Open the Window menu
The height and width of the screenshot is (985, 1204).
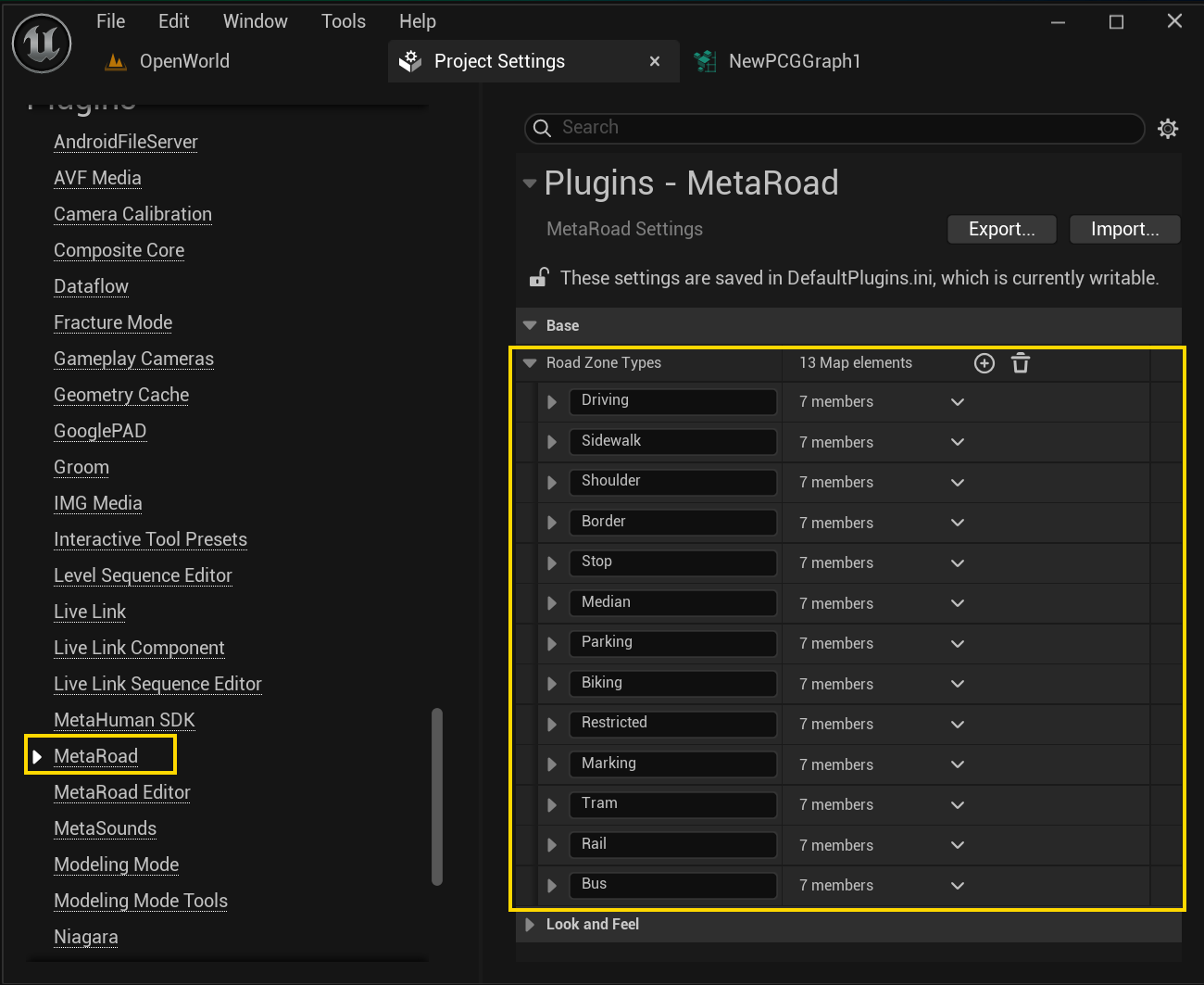point(255,21)
